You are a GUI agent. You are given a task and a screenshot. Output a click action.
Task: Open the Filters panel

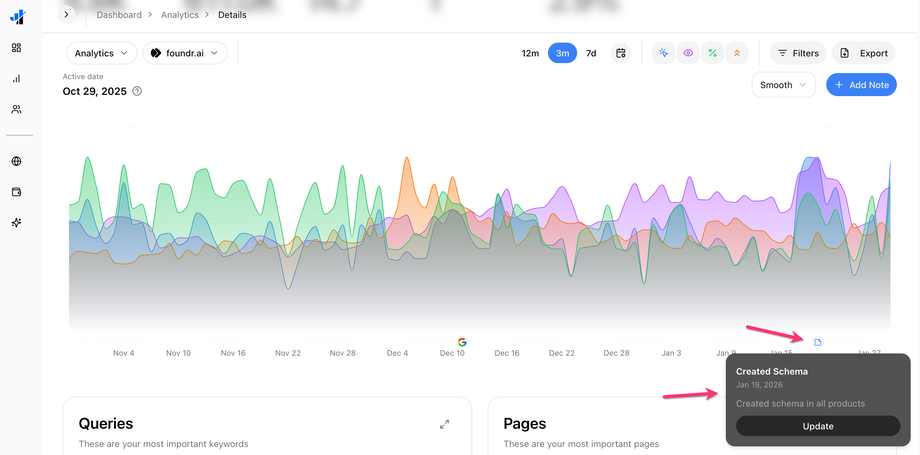point(798,53)
